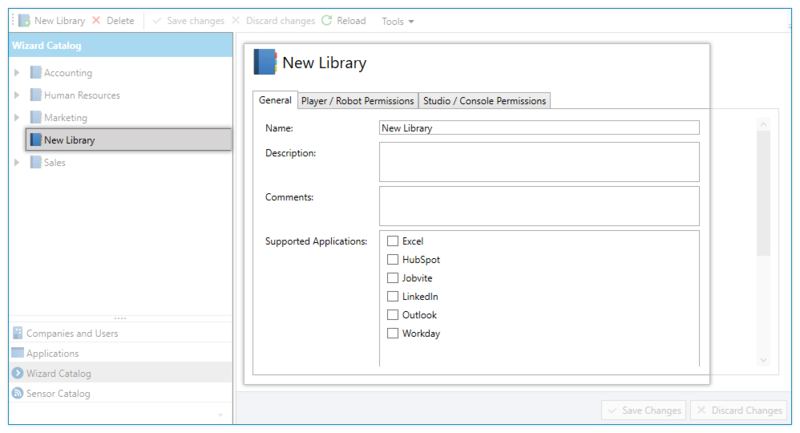Click the Human Resources library icon
The width and height of the screenshot is (800, 433).
point(36,95)
